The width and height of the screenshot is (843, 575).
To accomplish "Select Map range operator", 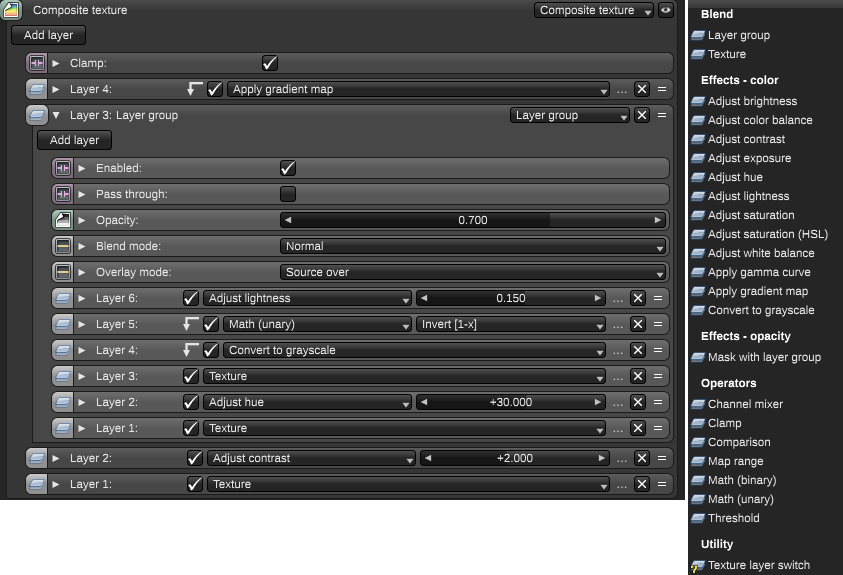I will click(735, 461).
